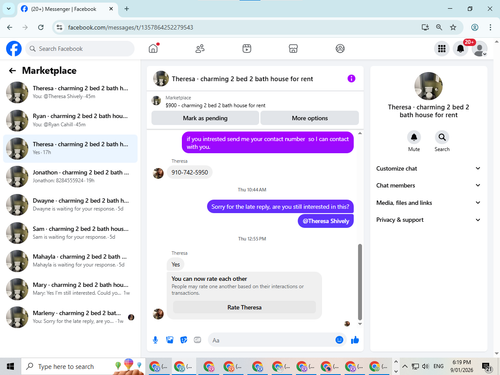Open the $900 listing link

click(215, 105)
